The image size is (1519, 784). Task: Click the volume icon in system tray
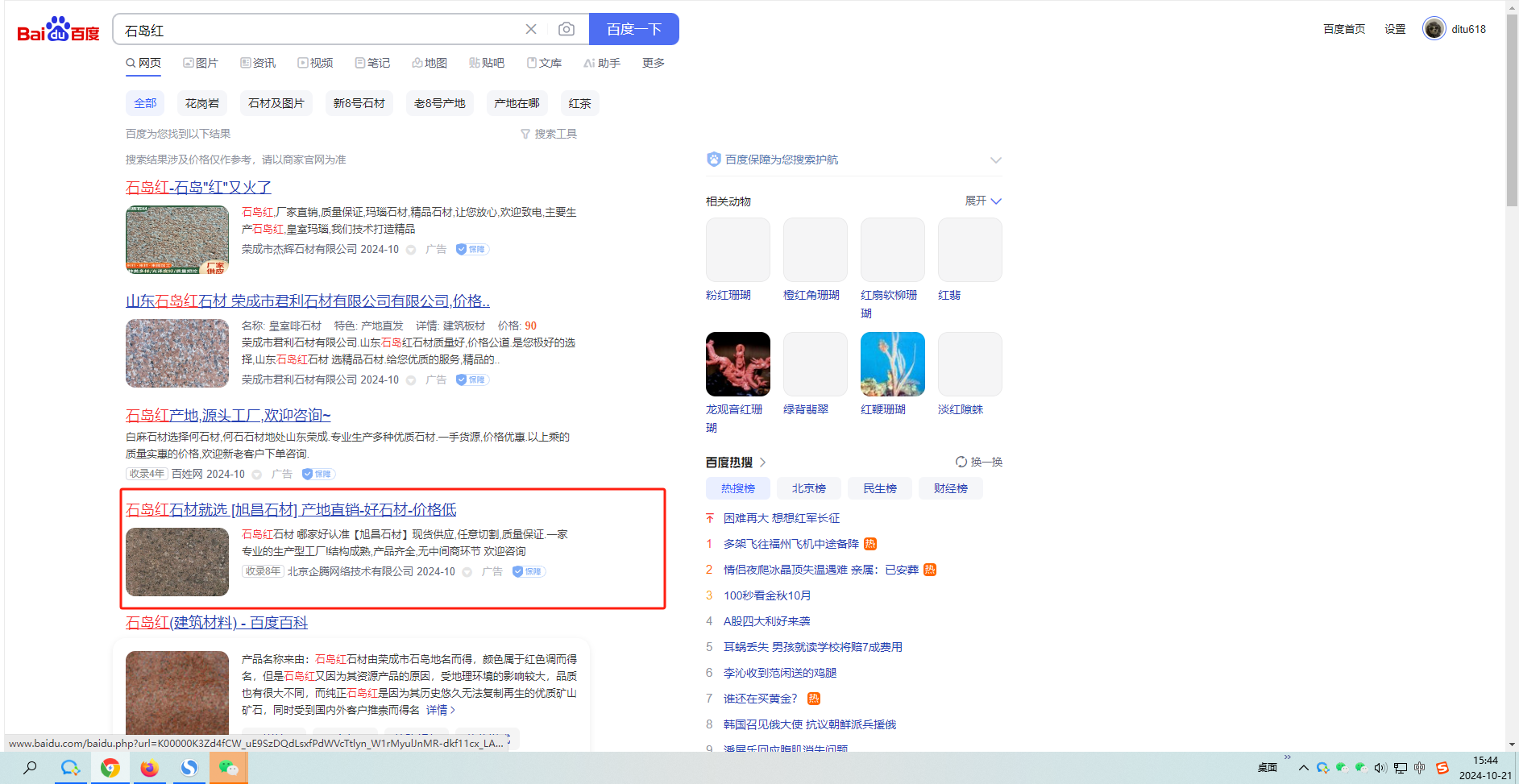(x=1380, y=768)
